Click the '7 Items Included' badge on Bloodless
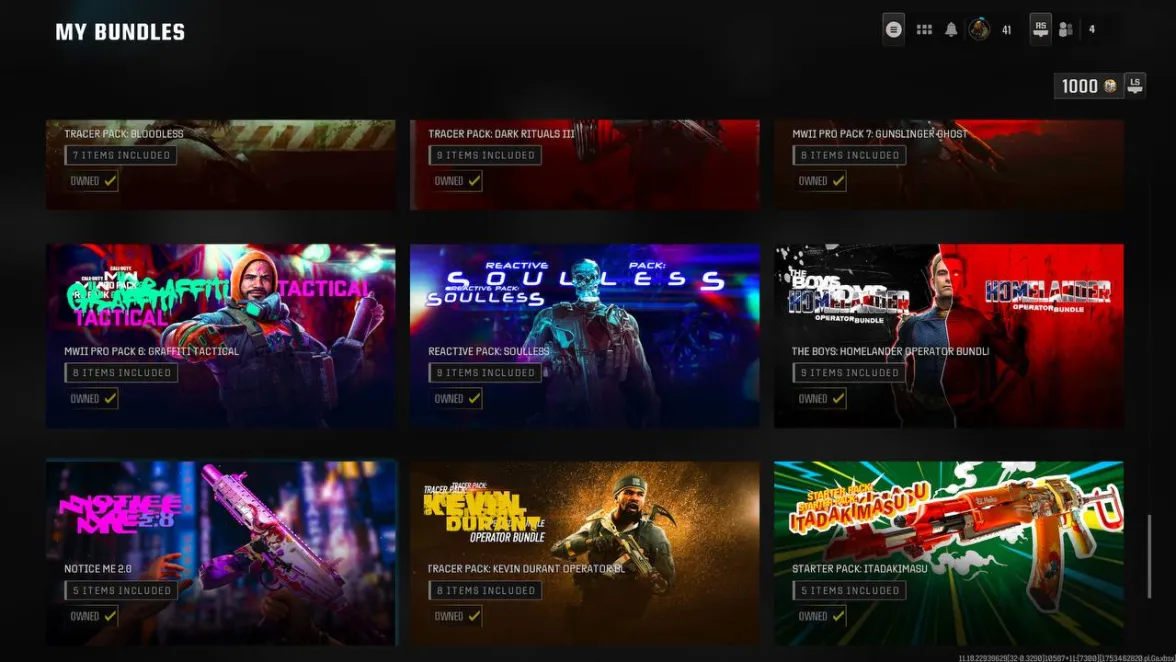The image size is (1176, 662). (121, 155)
